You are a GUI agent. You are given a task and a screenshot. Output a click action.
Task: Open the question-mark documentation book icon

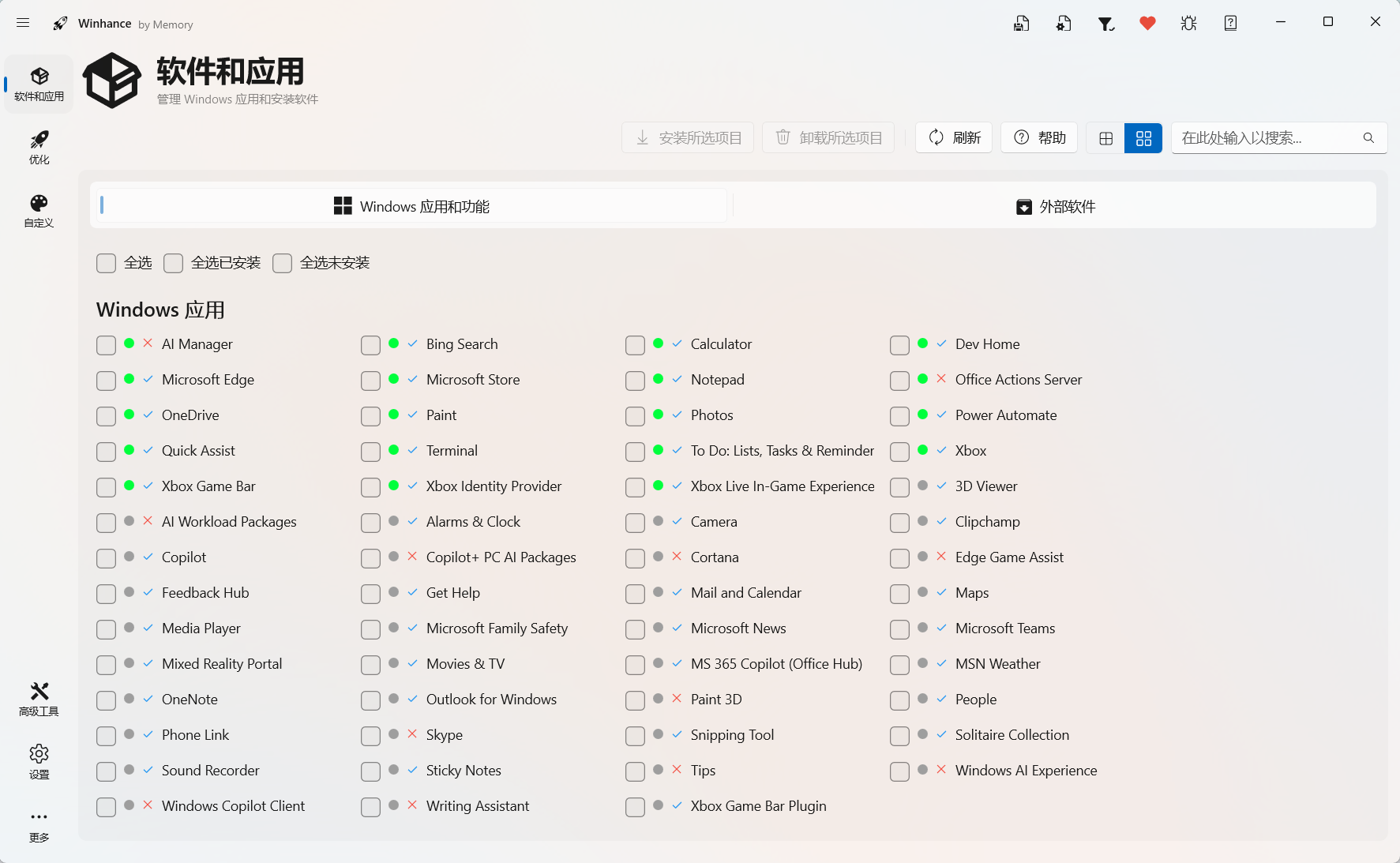pyautogui.click(x=1230, y=24)
